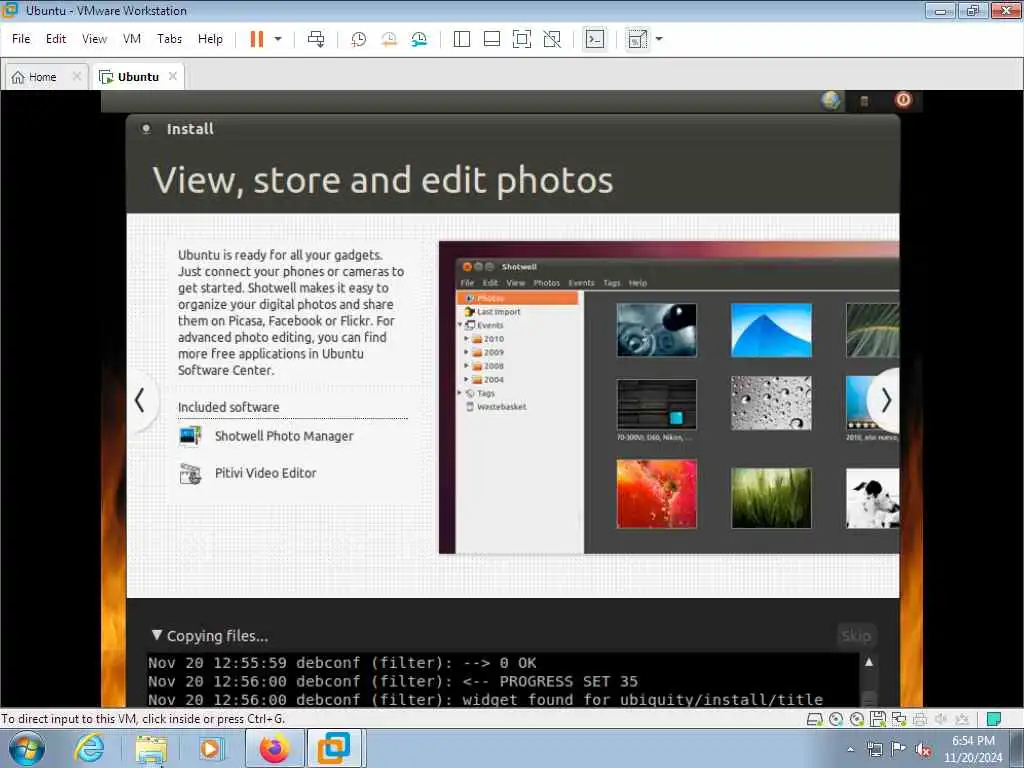Take a snapshot of the virtual machine
The width and height of the screenshot is (1024, 768).
[x=359, y=39]
